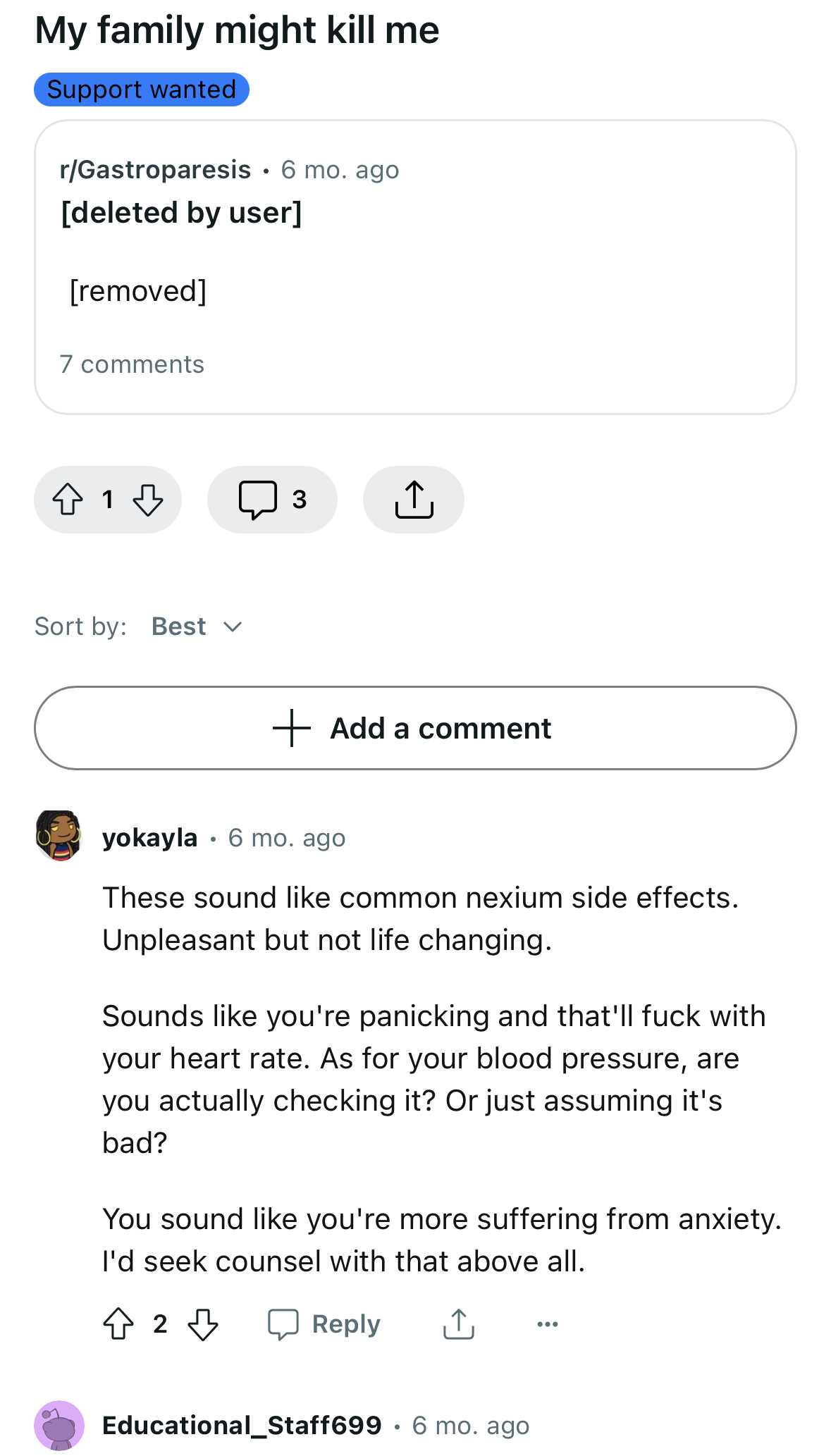Reply to yokayla's comment

324,1324
